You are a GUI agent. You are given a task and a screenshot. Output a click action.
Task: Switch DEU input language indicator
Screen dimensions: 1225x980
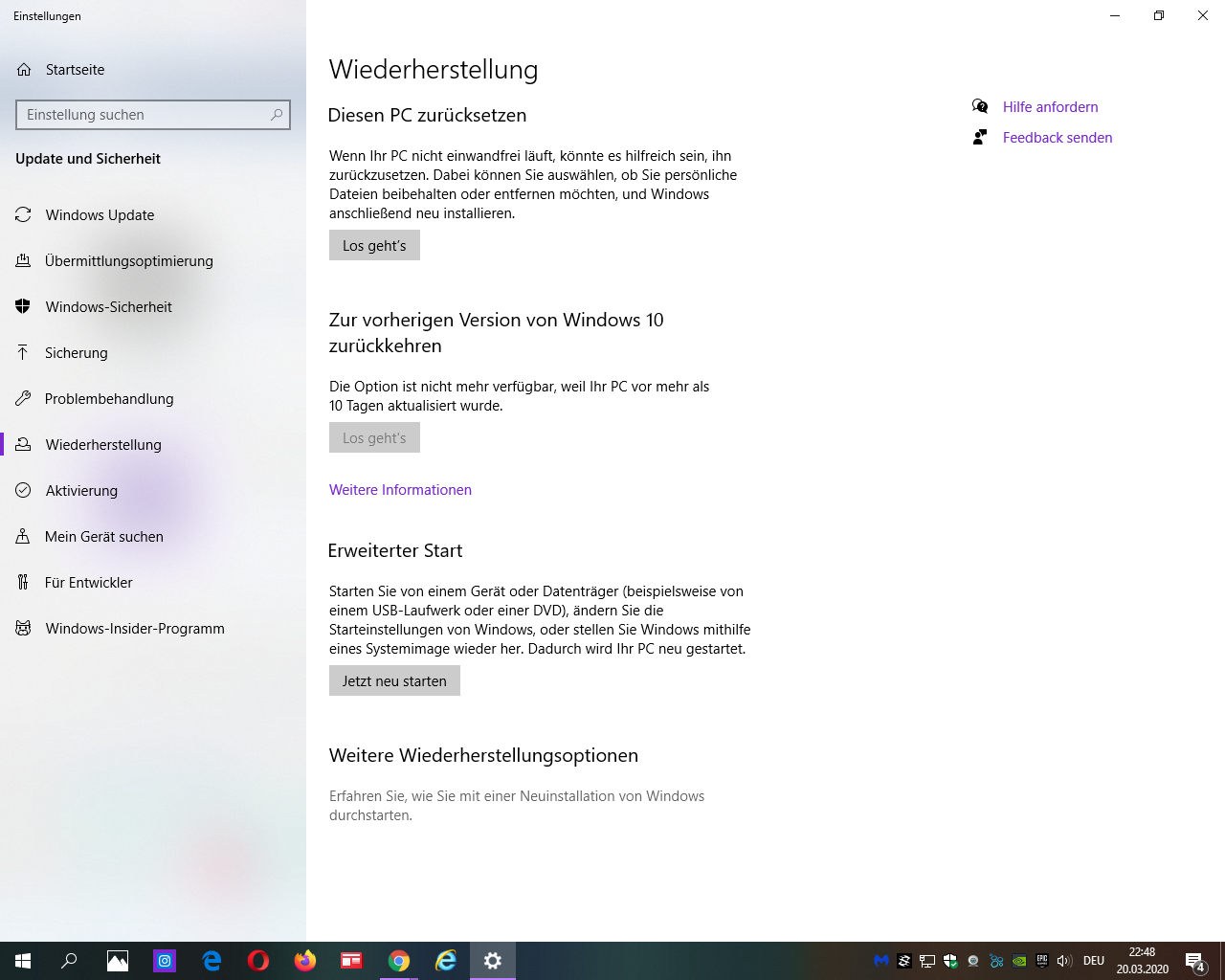(x=1094, y=961)
